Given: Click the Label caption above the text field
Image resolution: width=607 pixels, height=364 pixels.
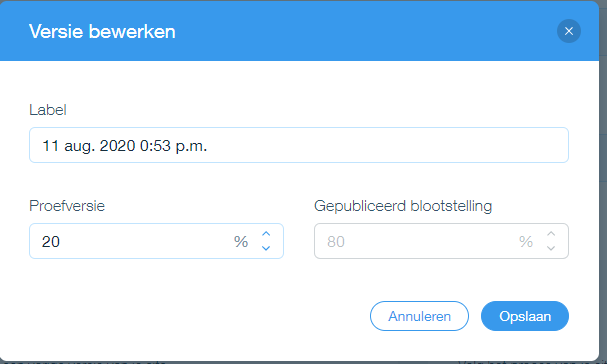Looking at the screenshot, I should click(x=48, y=110).
